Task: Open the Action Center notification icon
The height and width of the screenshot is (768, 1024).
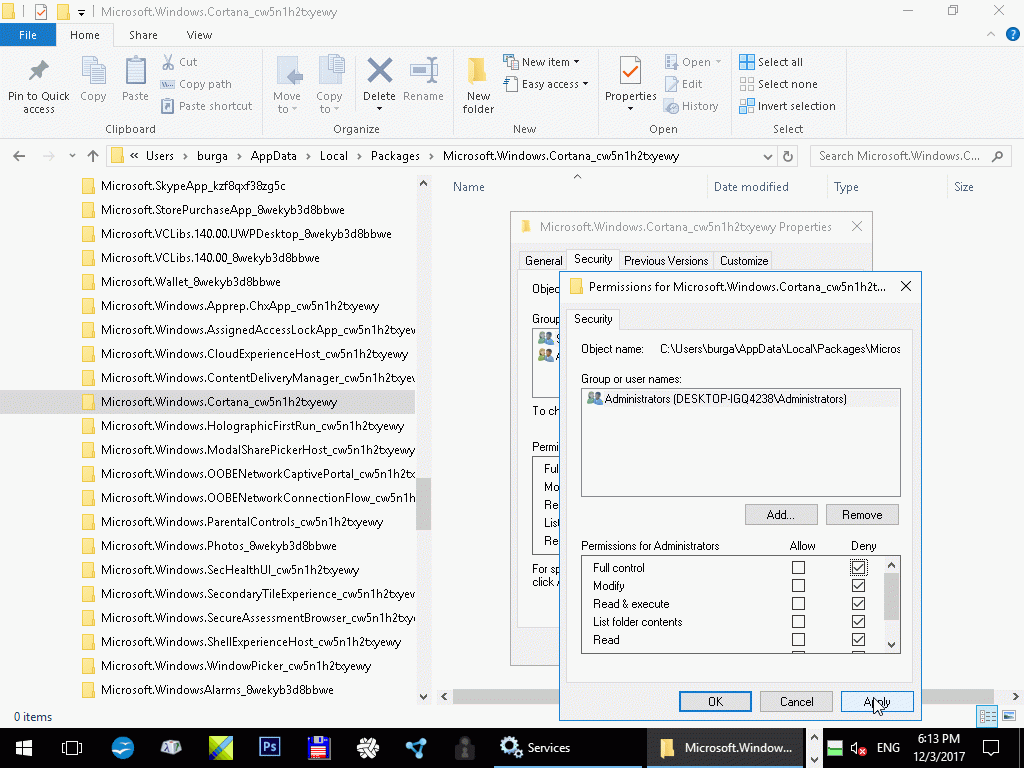Action: pos(991,748)
